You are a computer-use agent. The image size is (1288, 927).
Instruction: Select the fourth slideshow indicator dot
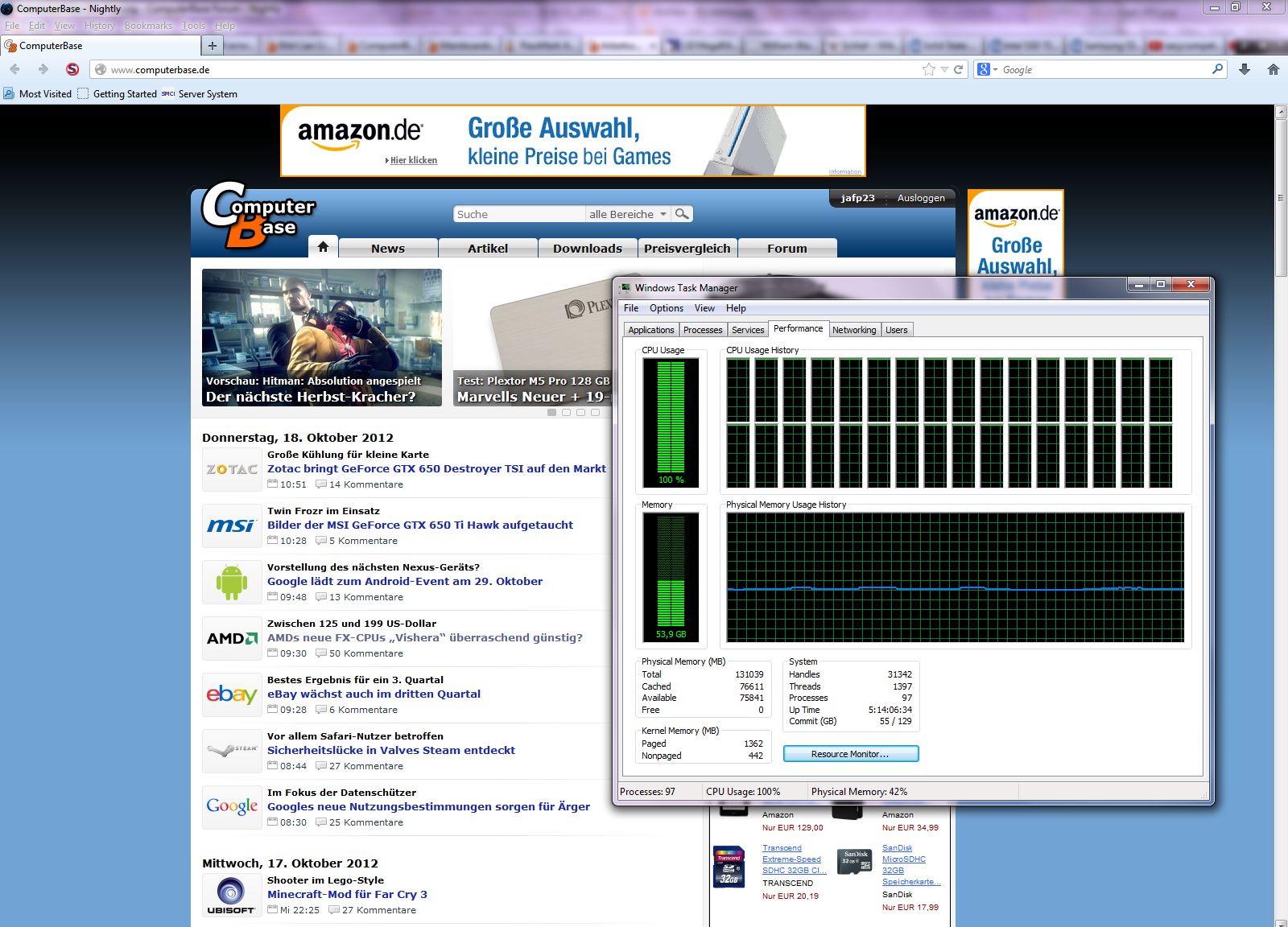(596, 412)
